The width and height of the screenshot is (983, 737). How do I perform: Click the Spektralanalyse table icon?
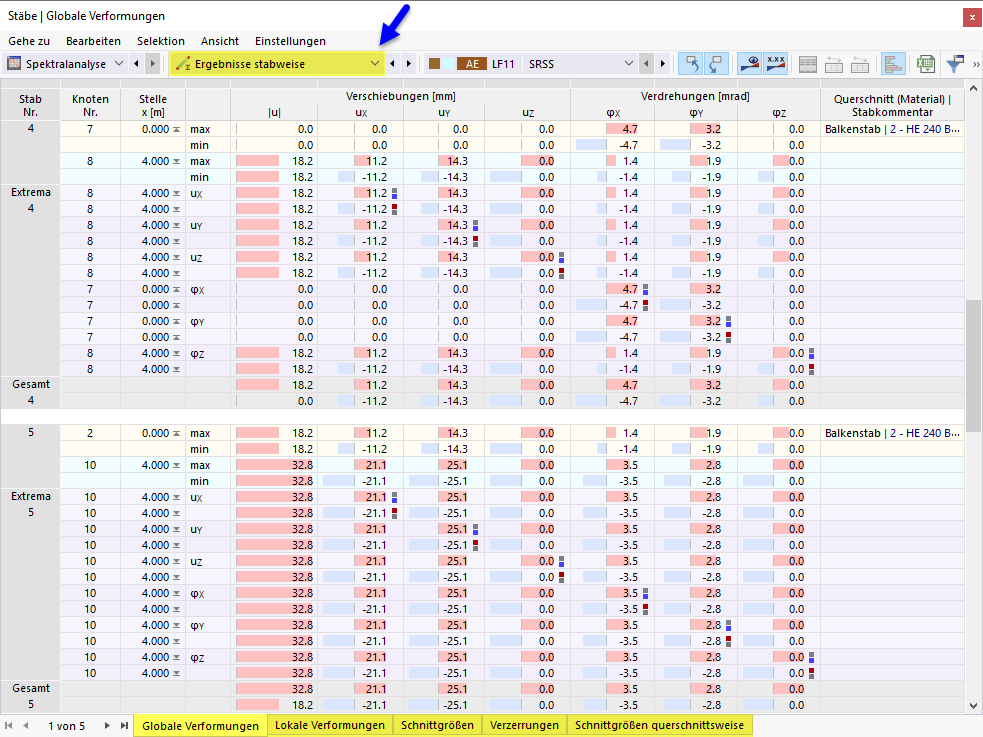(14, 64)
